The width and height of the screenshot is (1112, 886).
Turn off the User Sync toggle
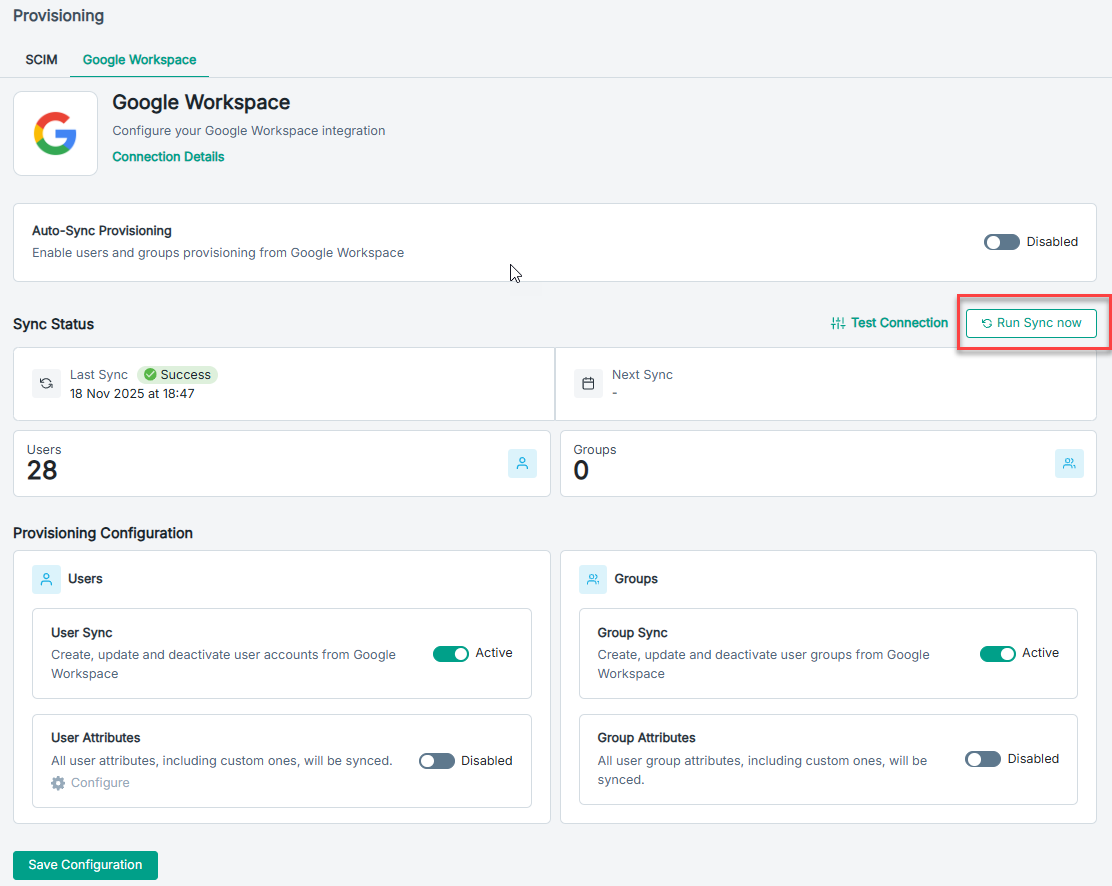451,654
